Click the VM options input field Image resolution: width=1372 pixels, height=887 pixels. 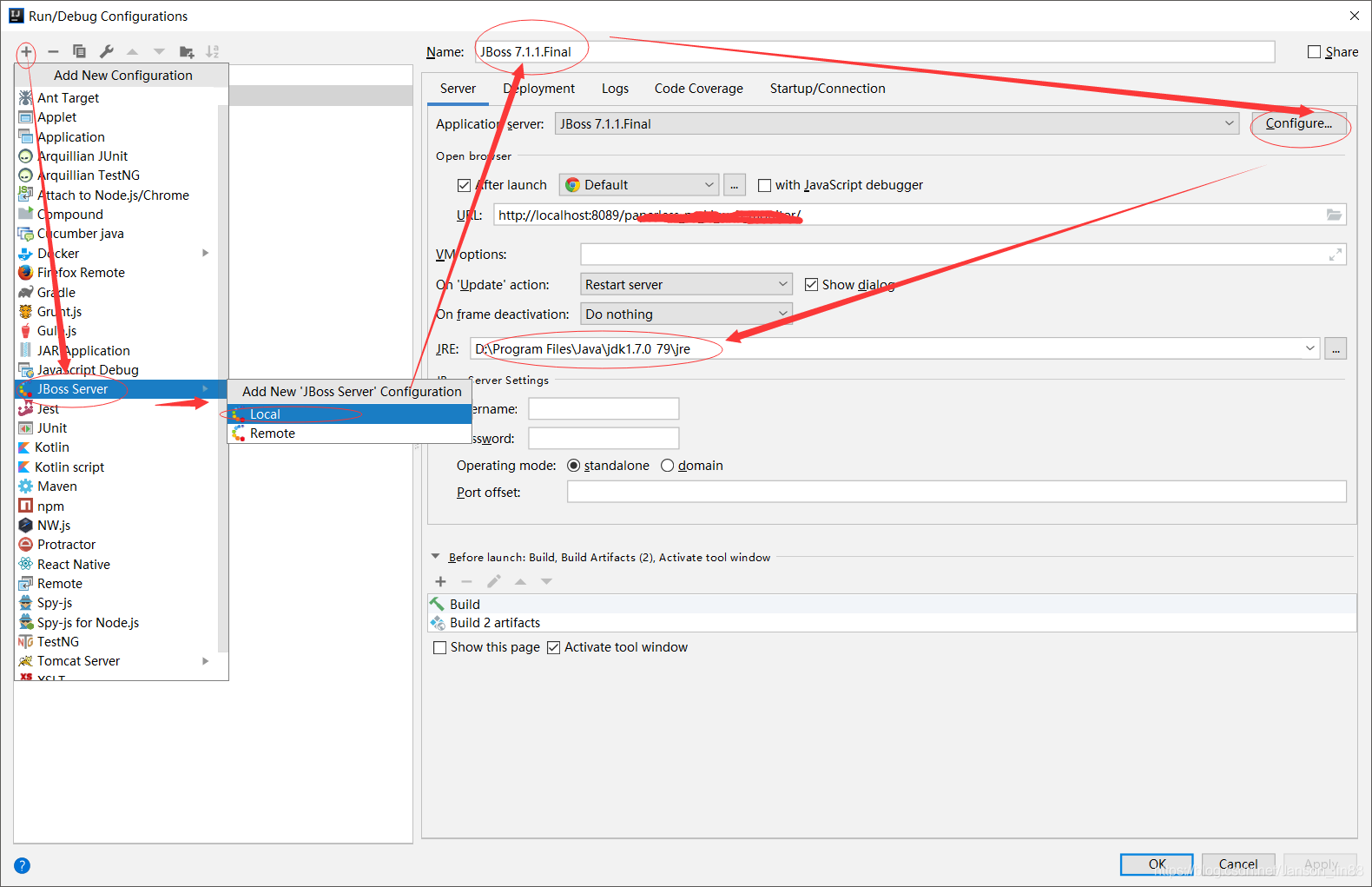click(963, 255)
